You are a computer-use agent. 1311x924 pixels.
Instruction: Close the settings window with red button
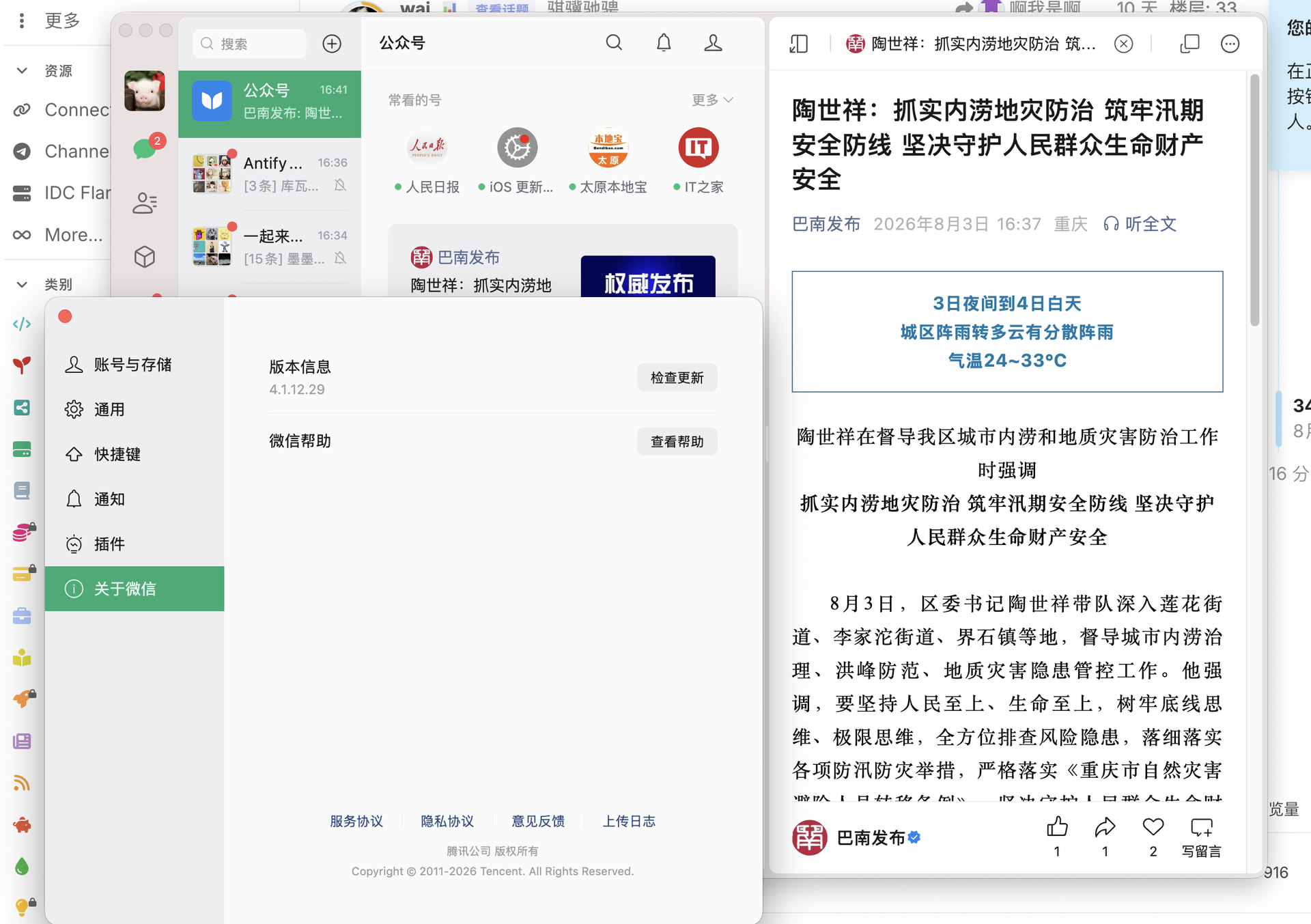(66, 316)
